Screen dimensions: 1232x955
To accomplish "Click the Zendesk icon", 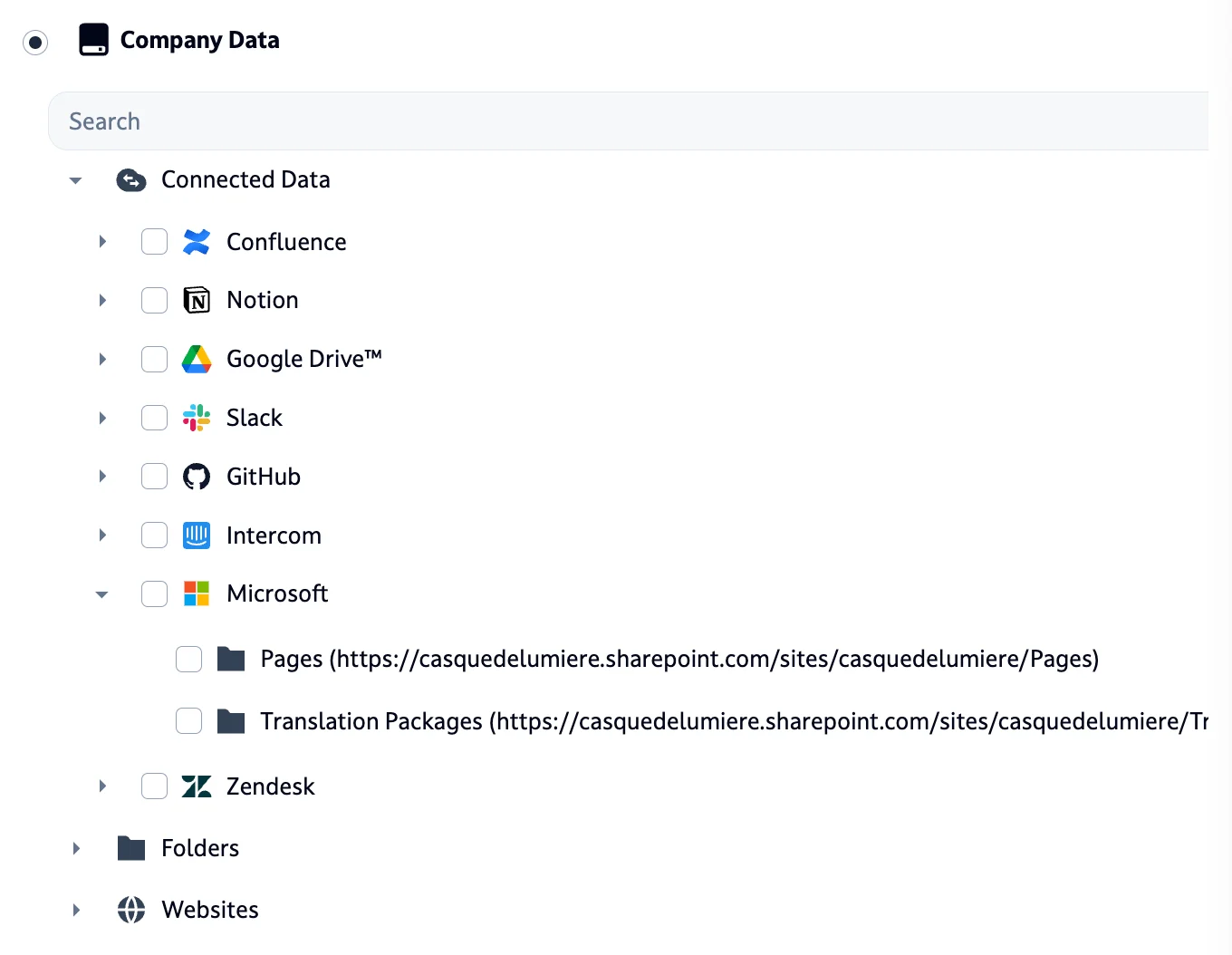I will (197, 786).
